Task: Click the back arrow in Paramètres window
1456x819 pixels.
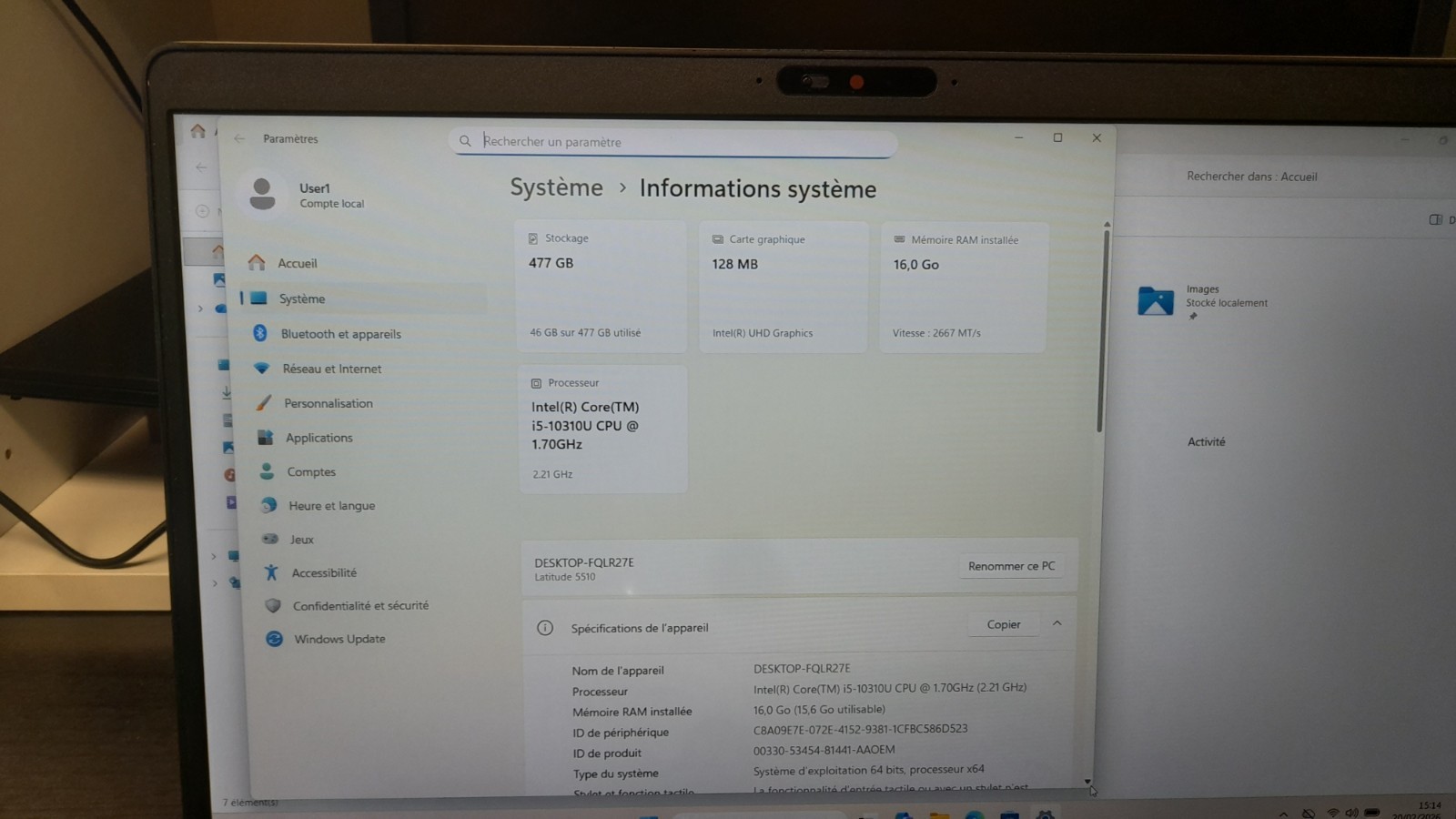Action: coord(239,138)
